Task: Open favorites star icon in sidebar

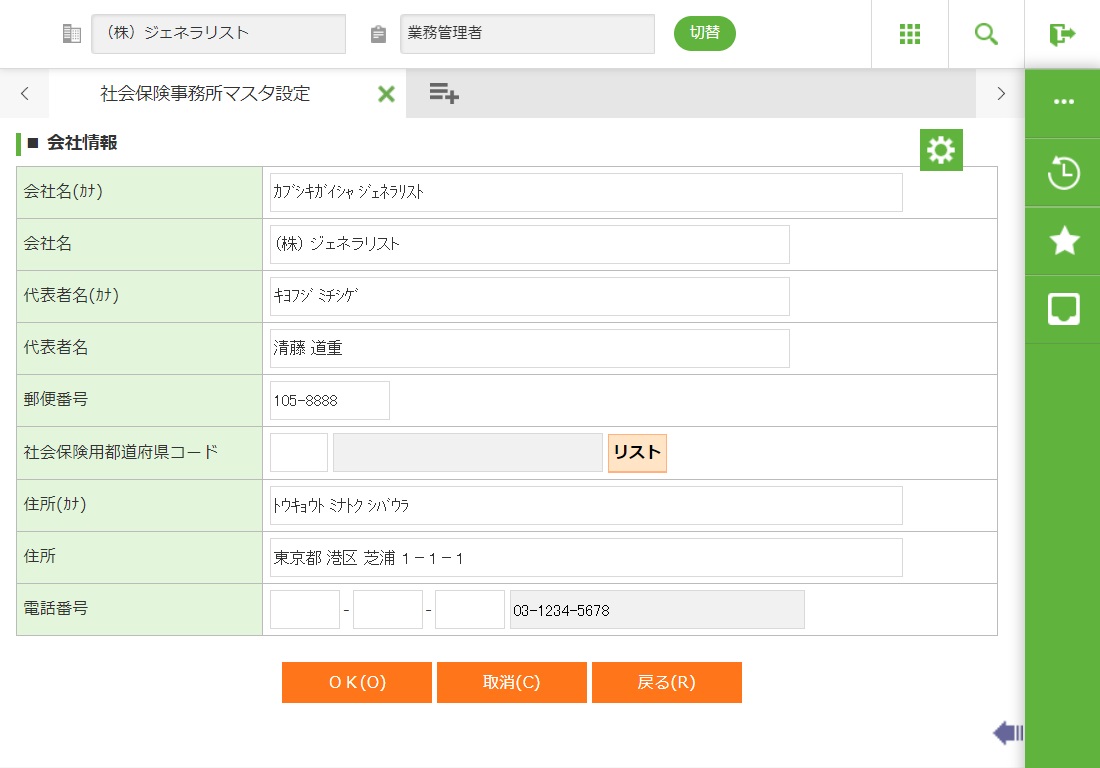Action: (1063, 241)
